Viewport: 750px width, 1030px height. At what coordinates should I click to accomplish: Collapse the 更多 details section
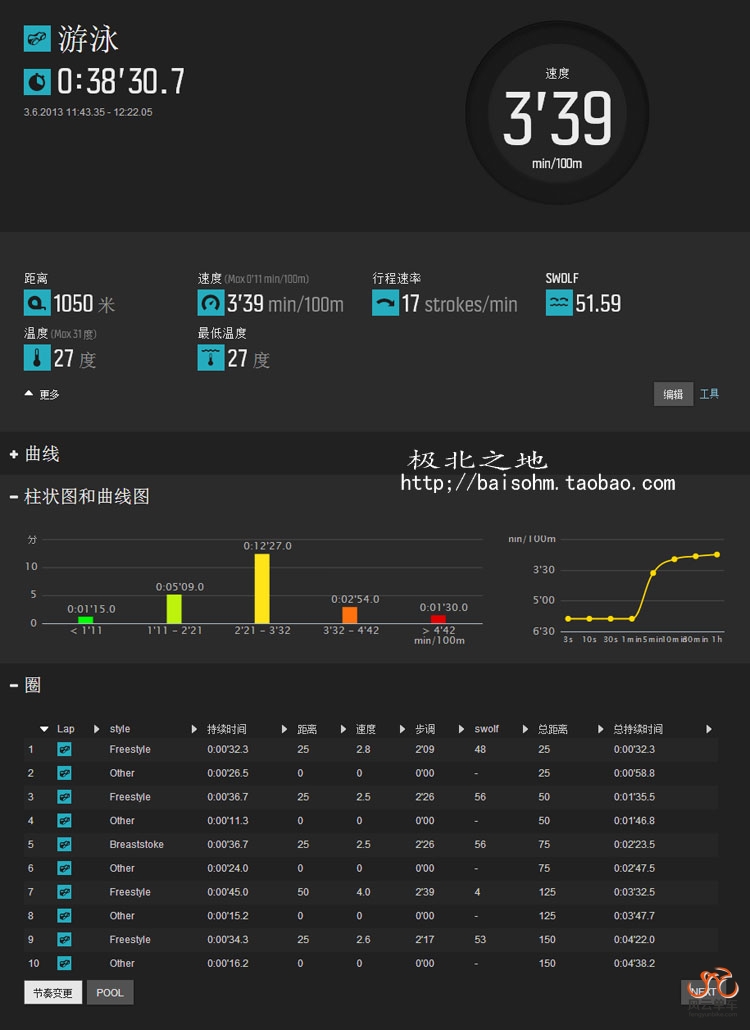(x=42, y=394)
